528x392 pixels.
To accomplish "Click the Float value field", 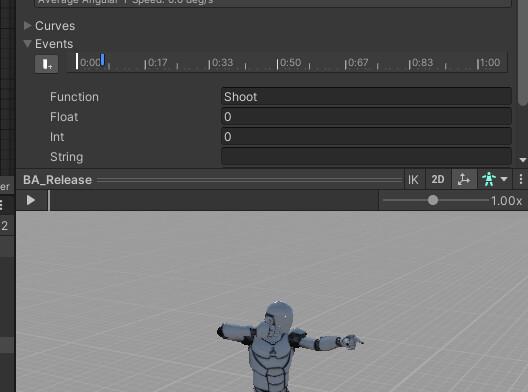I will tap(366, 117).
